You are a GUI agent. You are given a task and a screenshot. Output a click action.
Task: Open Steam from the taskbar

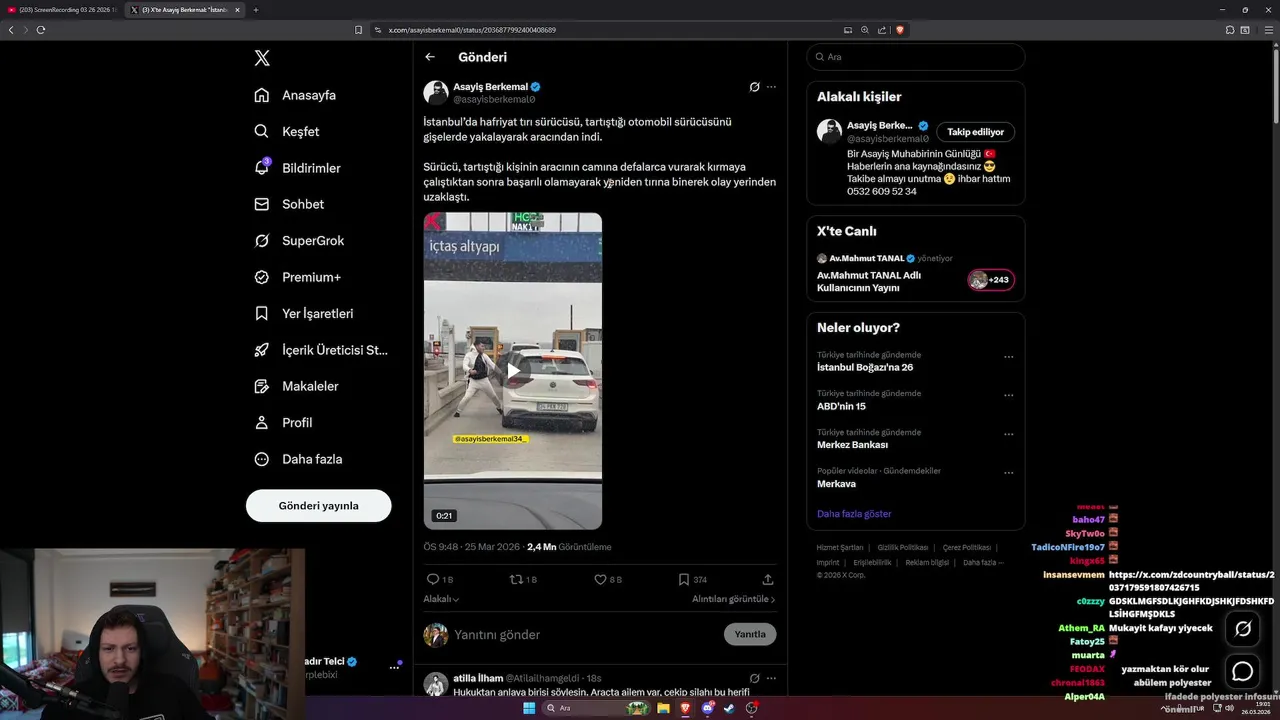tap(730, 708)
